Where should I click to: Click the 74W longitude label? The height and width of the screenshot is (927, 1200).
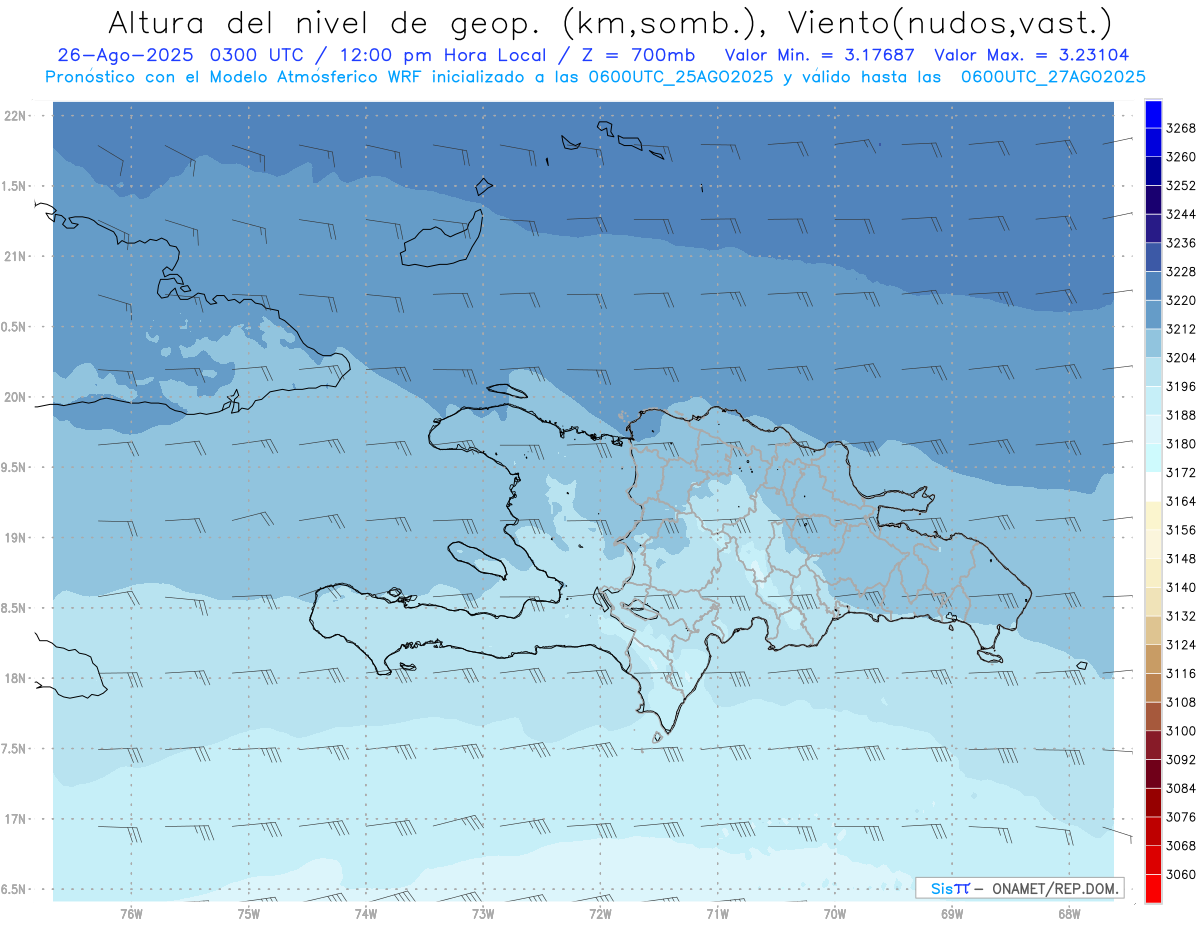point(366,913)
